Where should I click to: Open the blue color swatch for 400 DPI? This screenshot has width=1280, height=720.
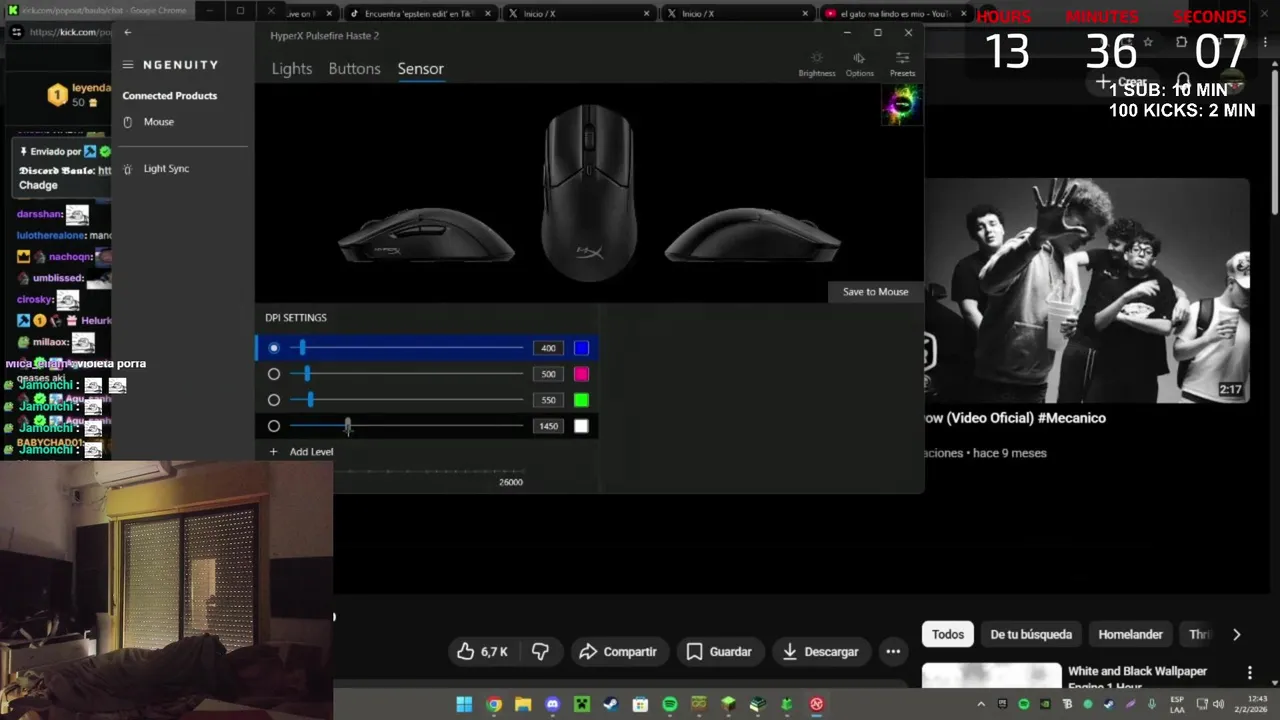point(581,348)
